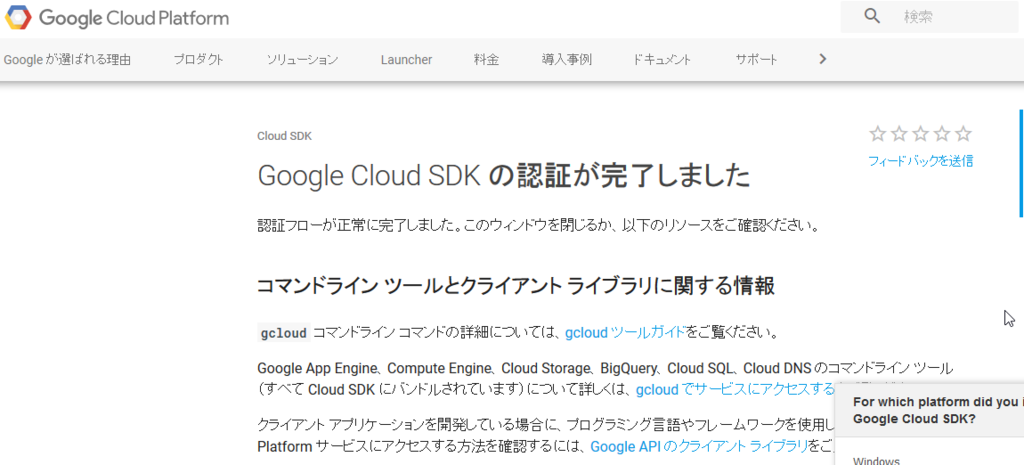Image resolution: width=1024 pixels, height=465 pixels.
Task: Open Google API のクライアント ライブラリ link
Action: (699, 447)
